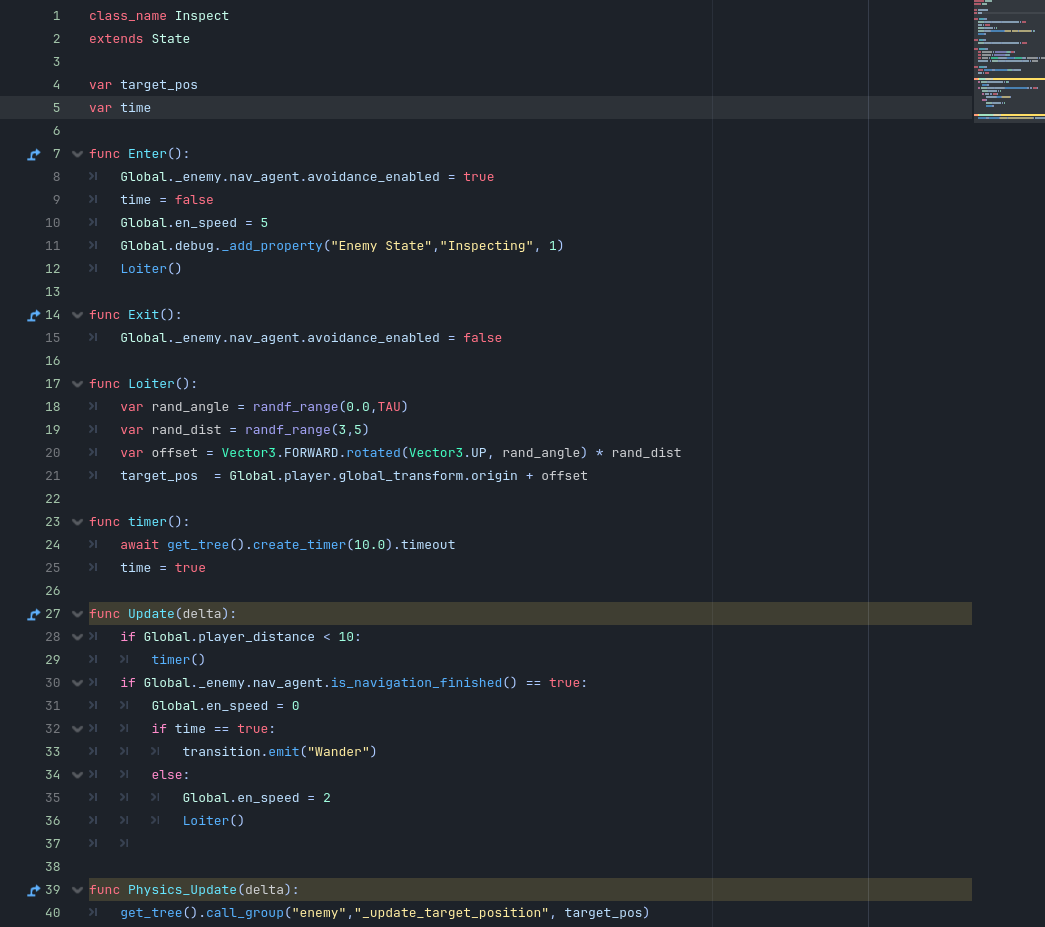
Task: Click the override icon beside Physics_Update function
Action: 34,890
